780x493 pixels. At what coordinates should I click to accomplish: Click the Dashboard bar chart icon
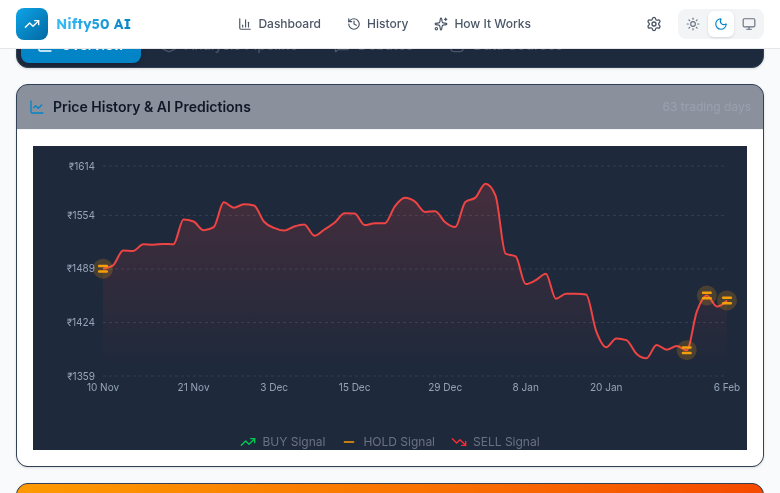(x=245, y=24)
